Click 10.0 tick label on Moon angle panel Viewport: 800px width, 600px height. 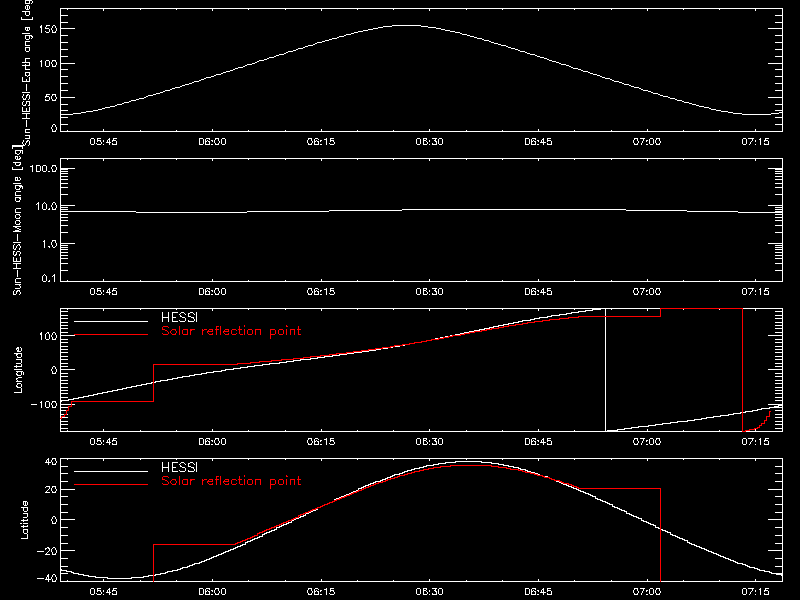pyautogui.click(x=46, y=207)
